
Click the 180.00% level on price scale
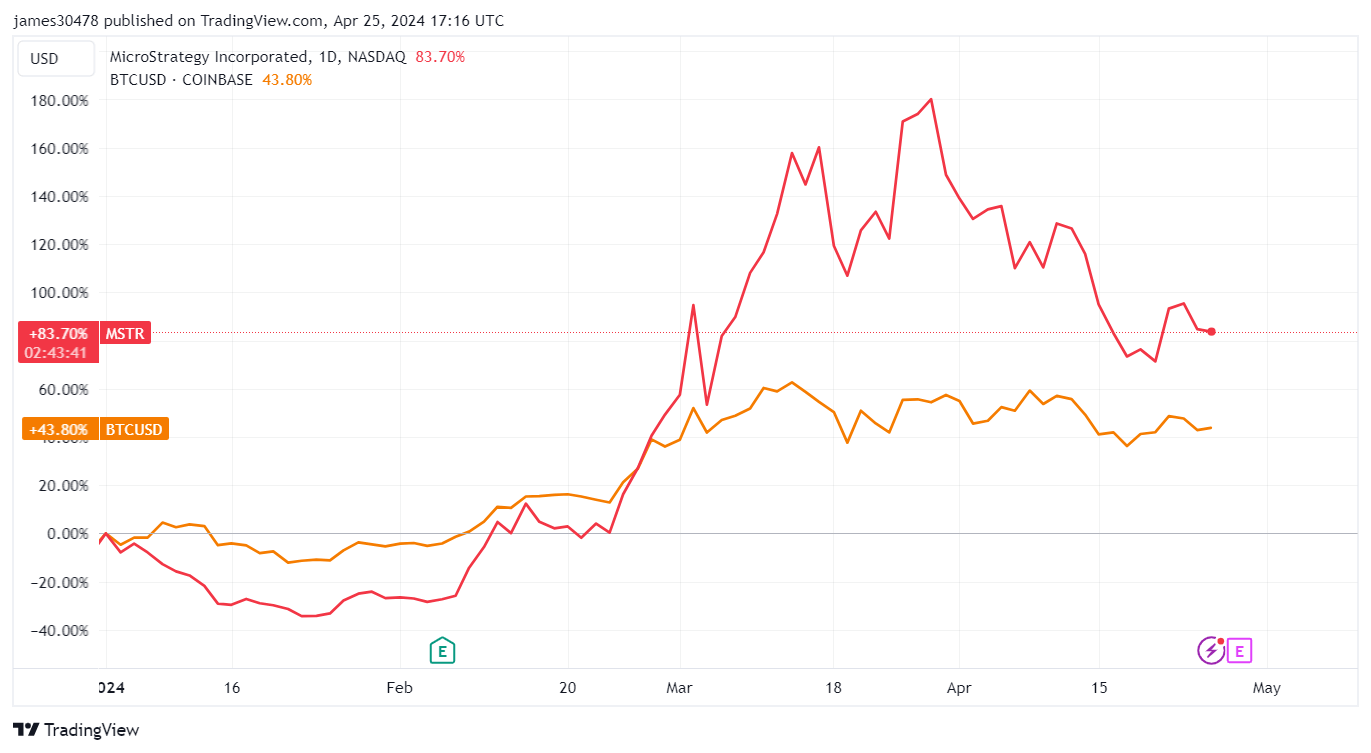coord(61,101)
